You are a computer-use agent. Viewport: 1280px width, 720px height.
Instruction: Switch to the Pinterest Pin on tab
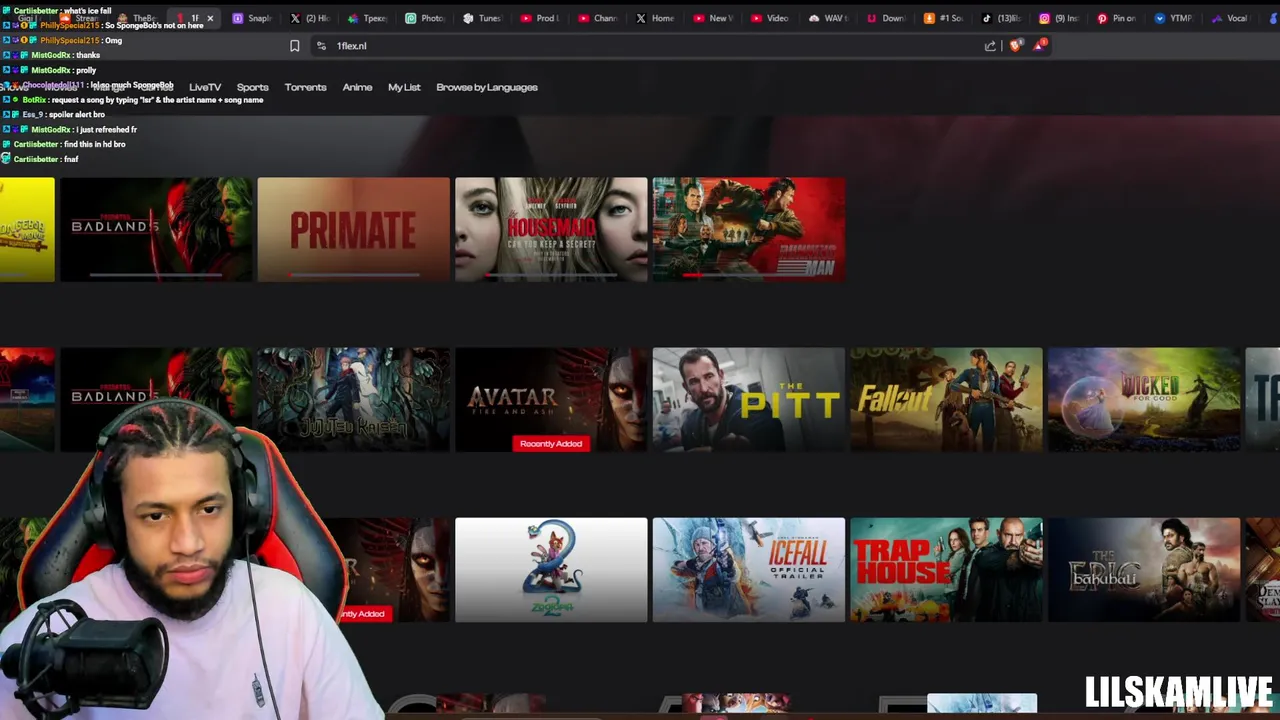[x=1117, y=18]
